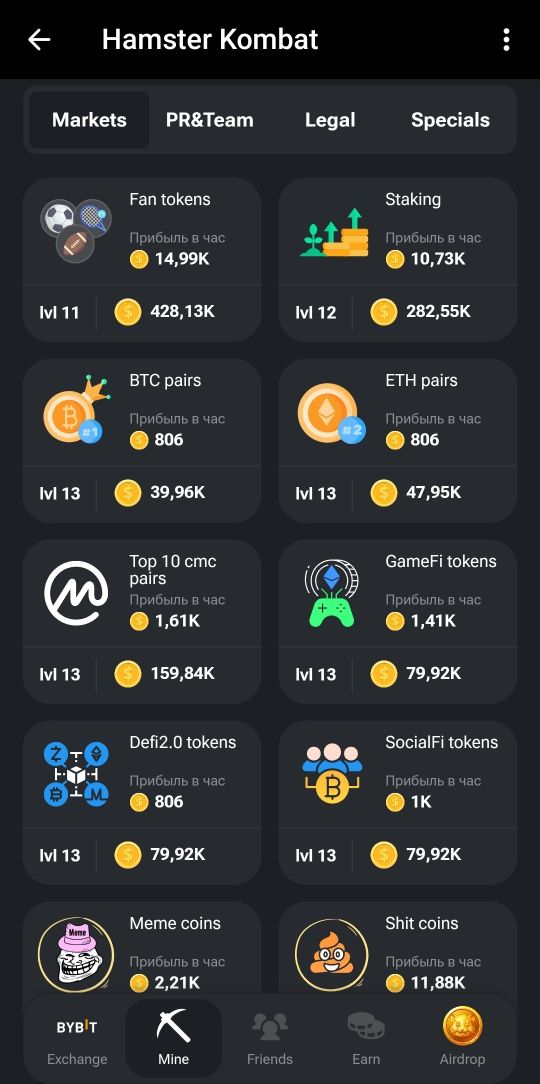Open the Airdrop hamster coin section
Image resolution: width=540 pixels, height=1084 pixels.
pos(462,1038)
